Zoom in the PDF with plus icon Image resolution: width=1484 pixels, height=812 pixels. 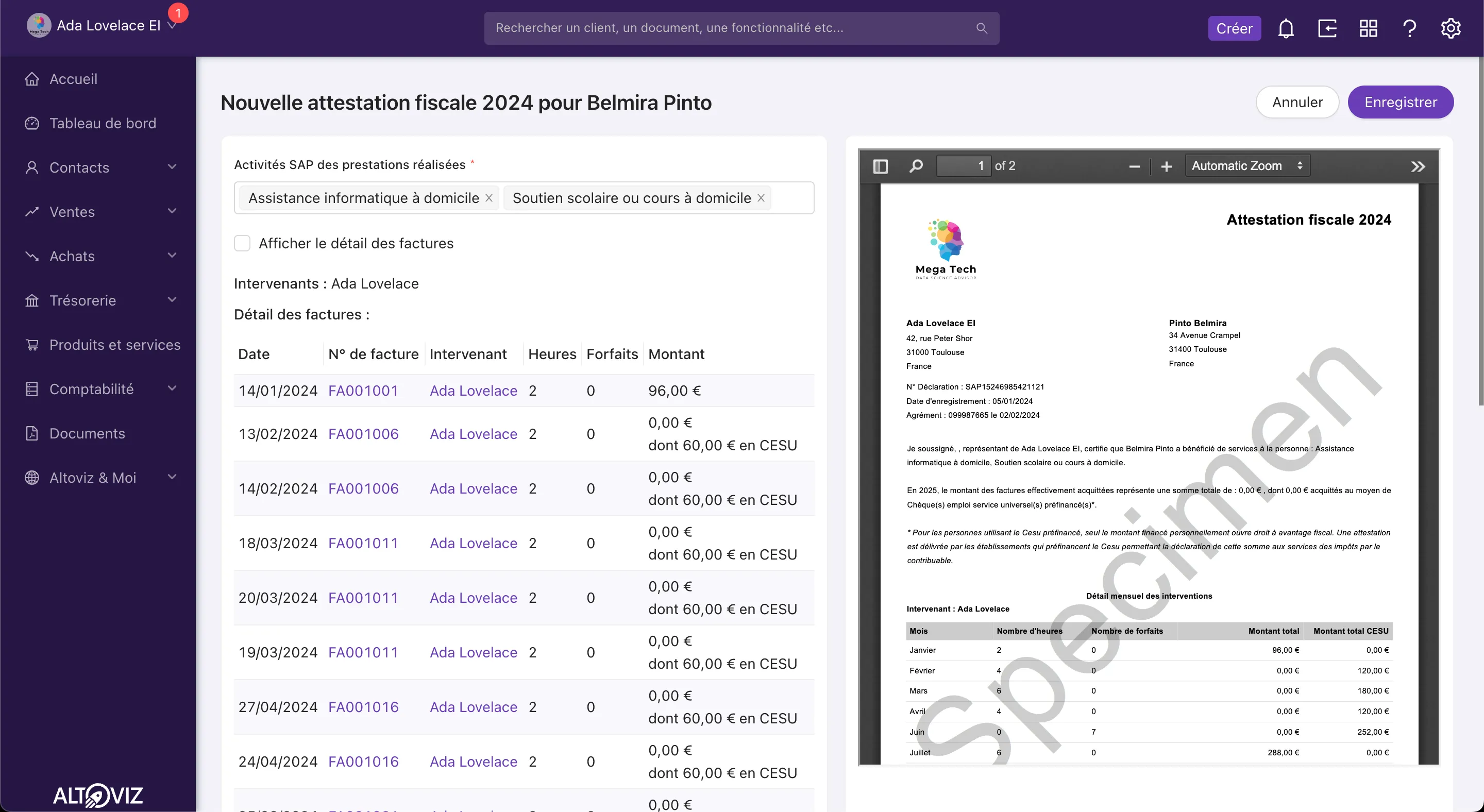tap(1167, 166)
